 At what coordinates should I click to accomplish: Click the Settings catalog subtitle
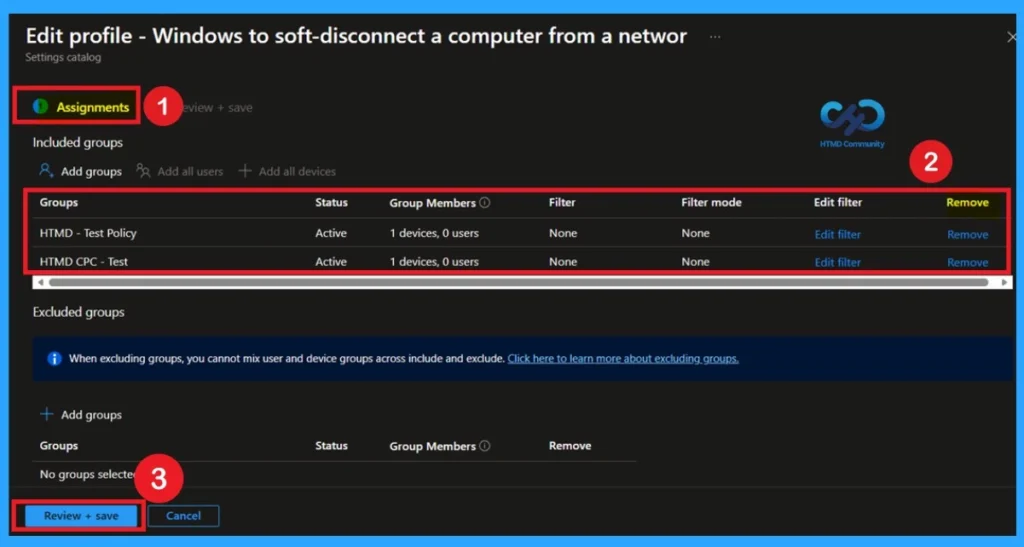[x=63, y=57]
